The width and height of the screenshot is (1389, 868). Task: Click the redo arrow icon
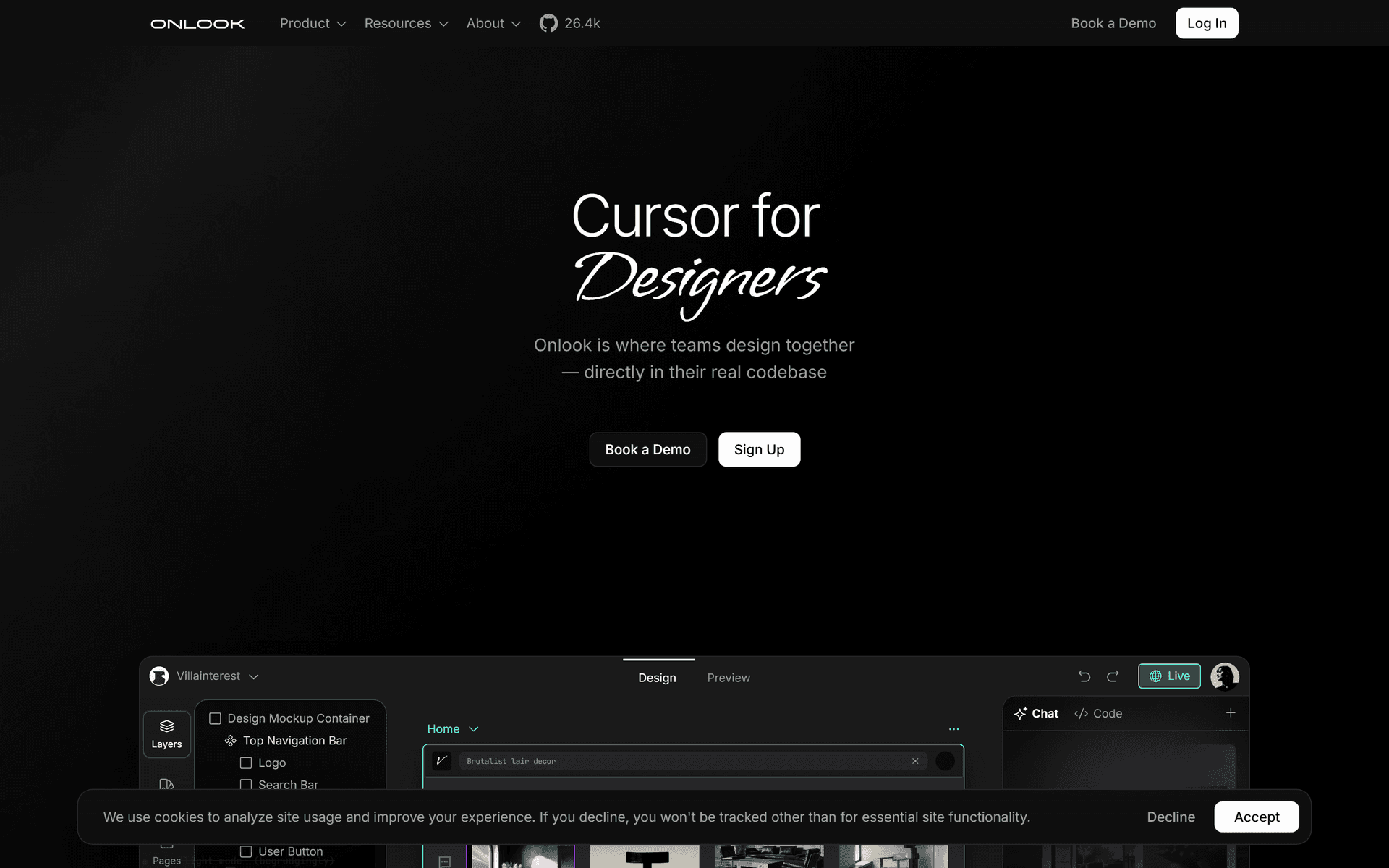point(1113,676)
